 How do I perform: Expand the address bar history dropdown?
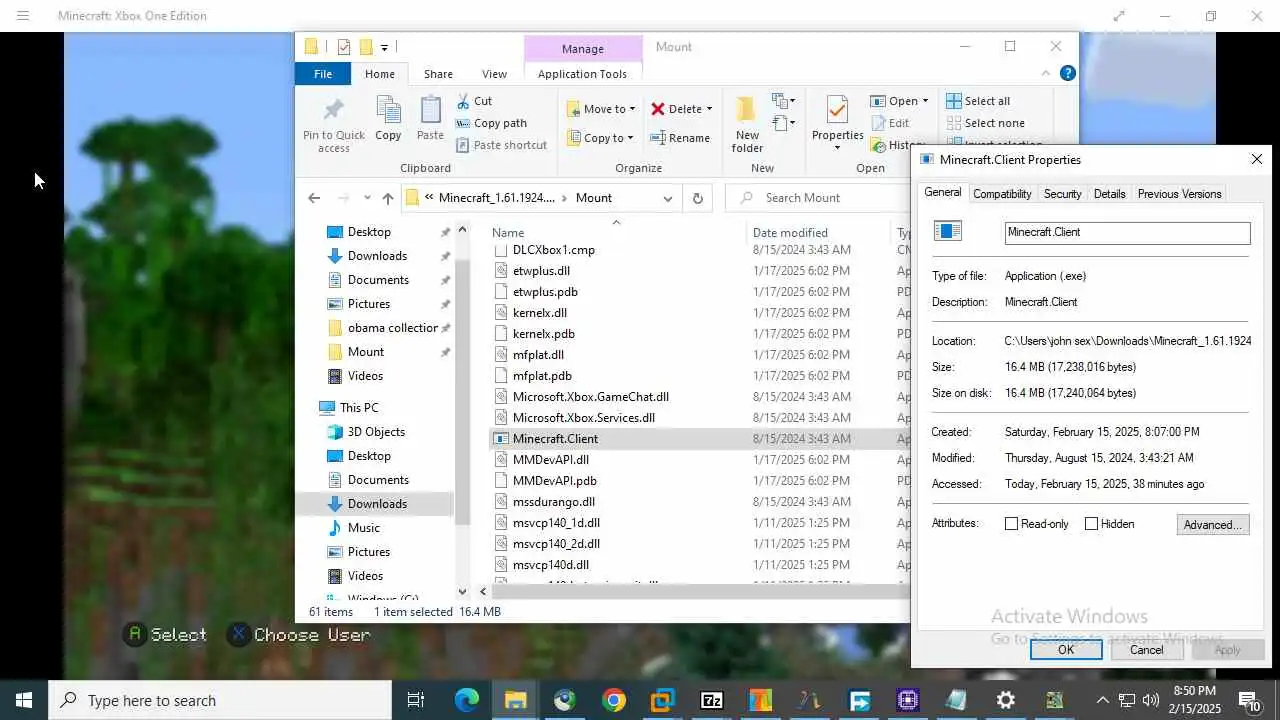tap(667, 198)
